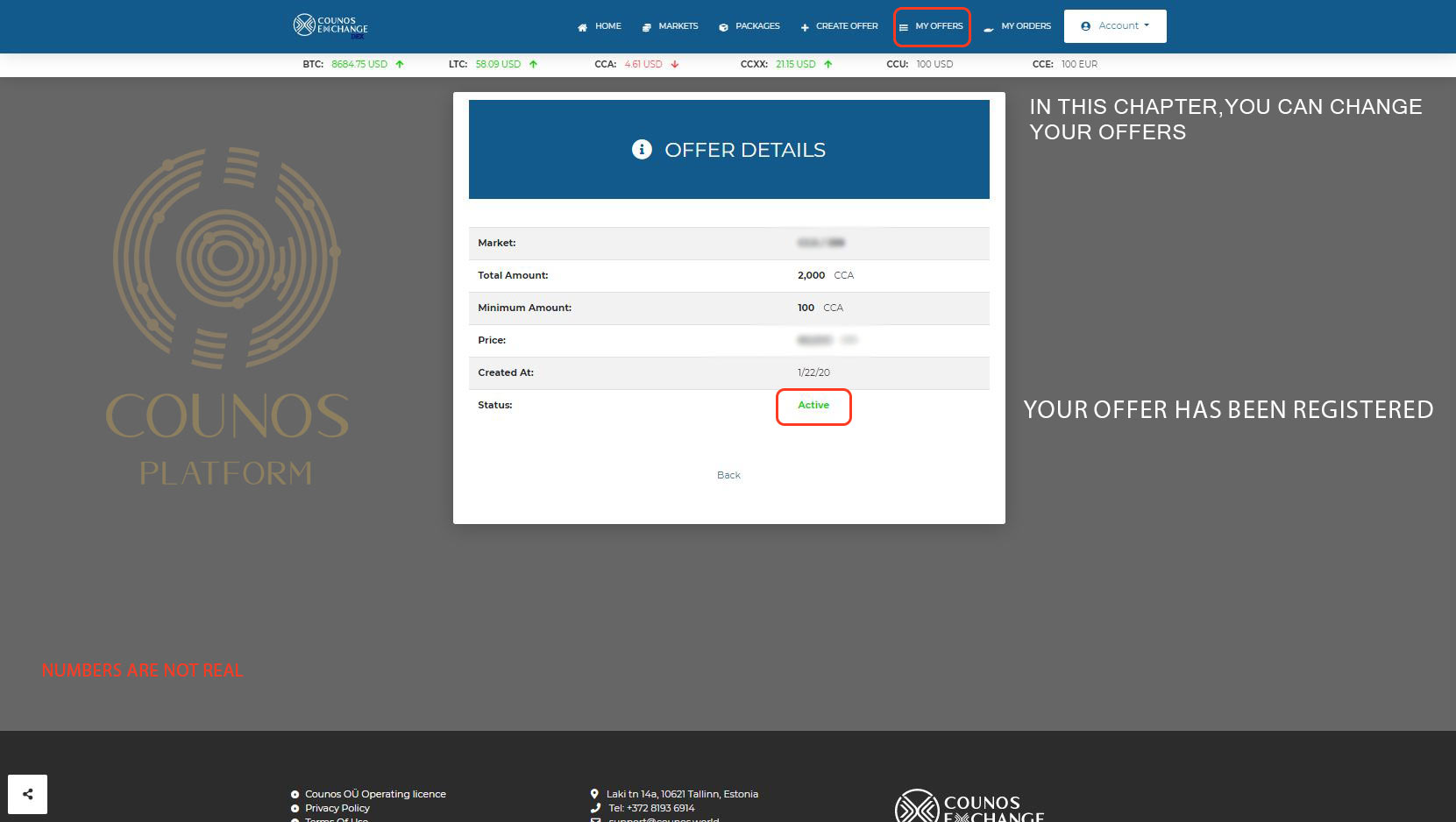The width and height of the screenshot is (1456, 822).
Task: Open Counos OÜ Operating licence link
Action: 375,794
